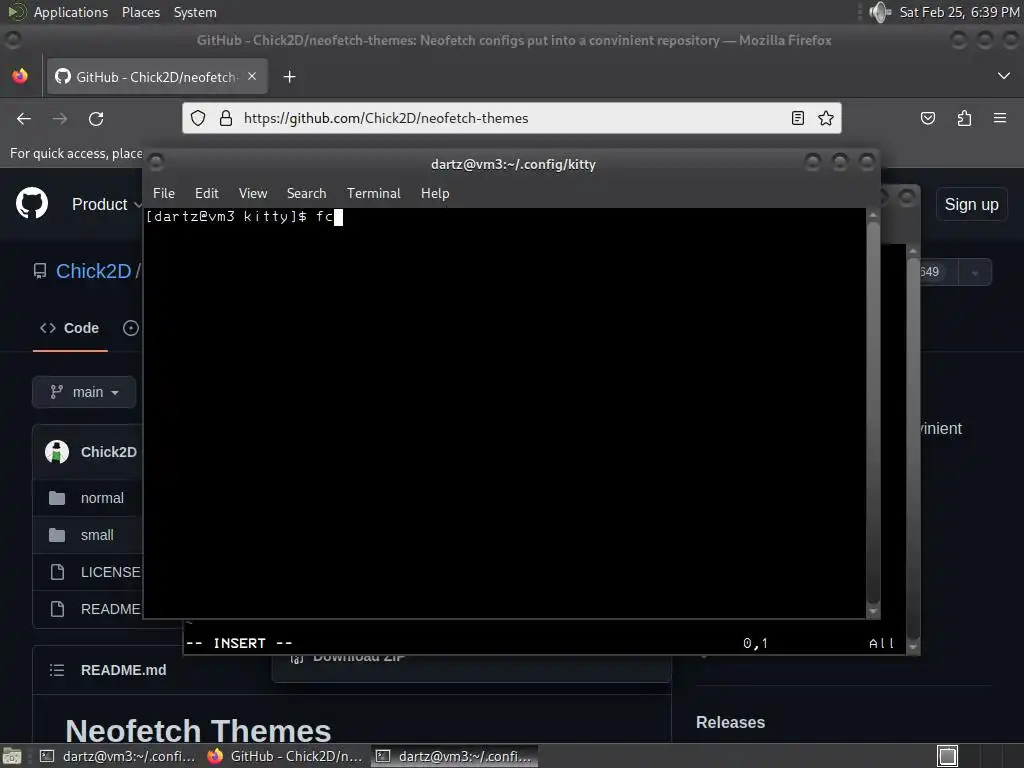Open the Terminal menu in terminal menubar
The height and width of the screenshot is (768, 1024).
click(x=374, y=193)
